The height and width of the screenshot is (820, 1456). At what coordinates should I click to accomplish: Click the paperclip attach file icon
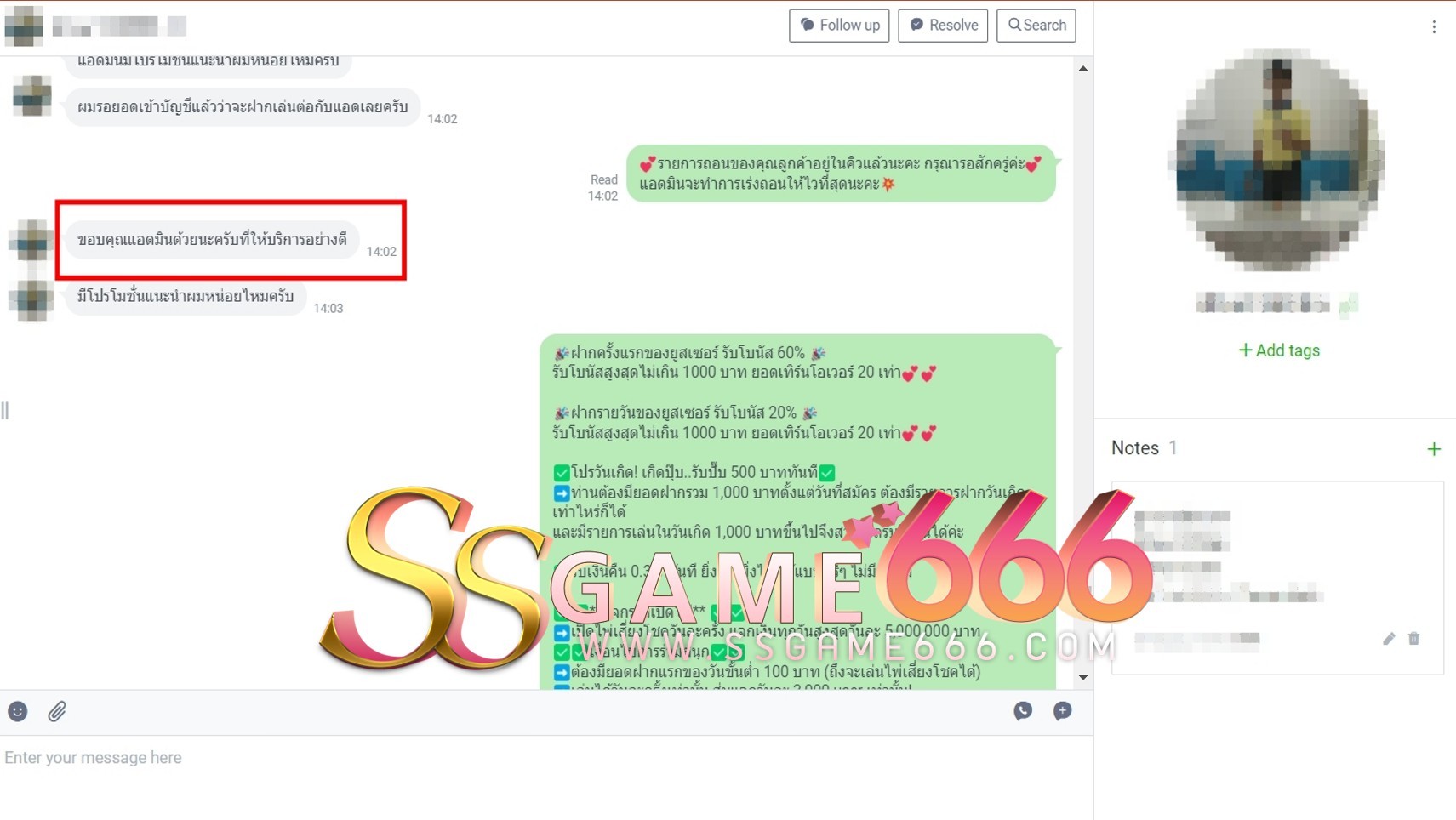coord(57,711)
